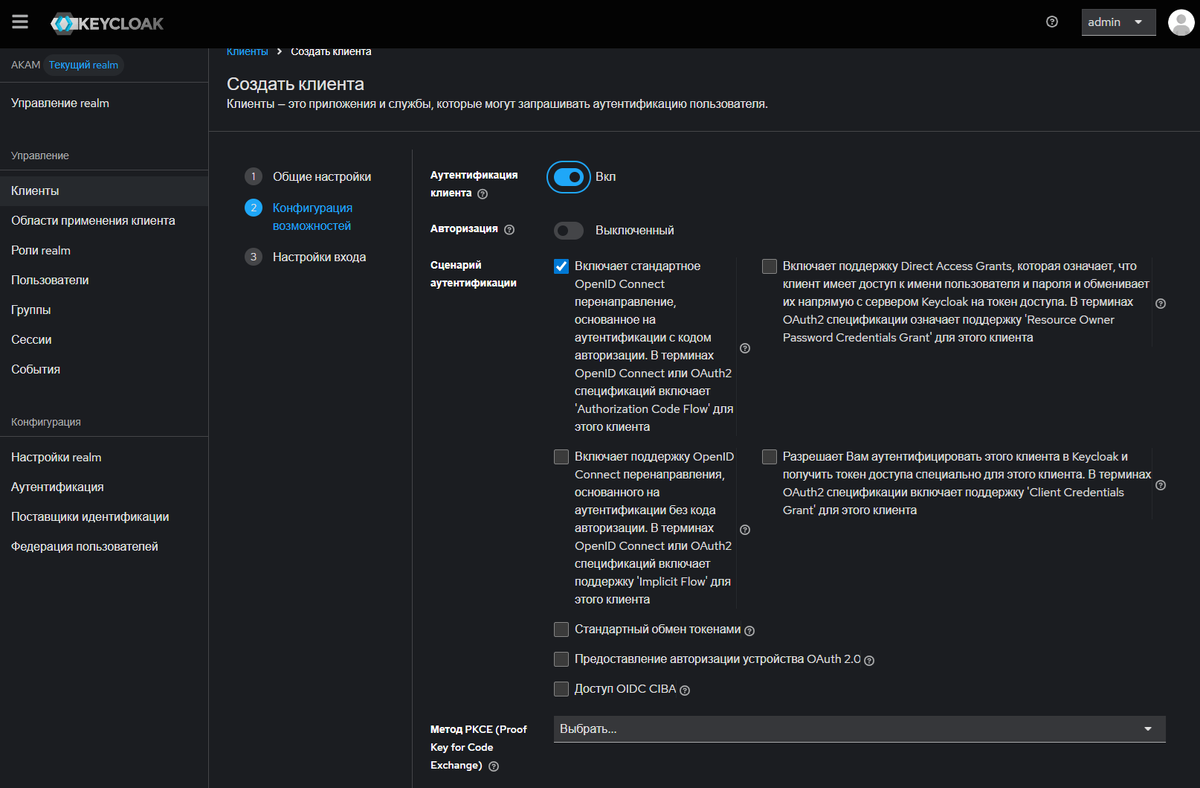Open Сессии in sidebar
The width and height of the screenshot is (1200, 788).
click(x=104, y=340)
